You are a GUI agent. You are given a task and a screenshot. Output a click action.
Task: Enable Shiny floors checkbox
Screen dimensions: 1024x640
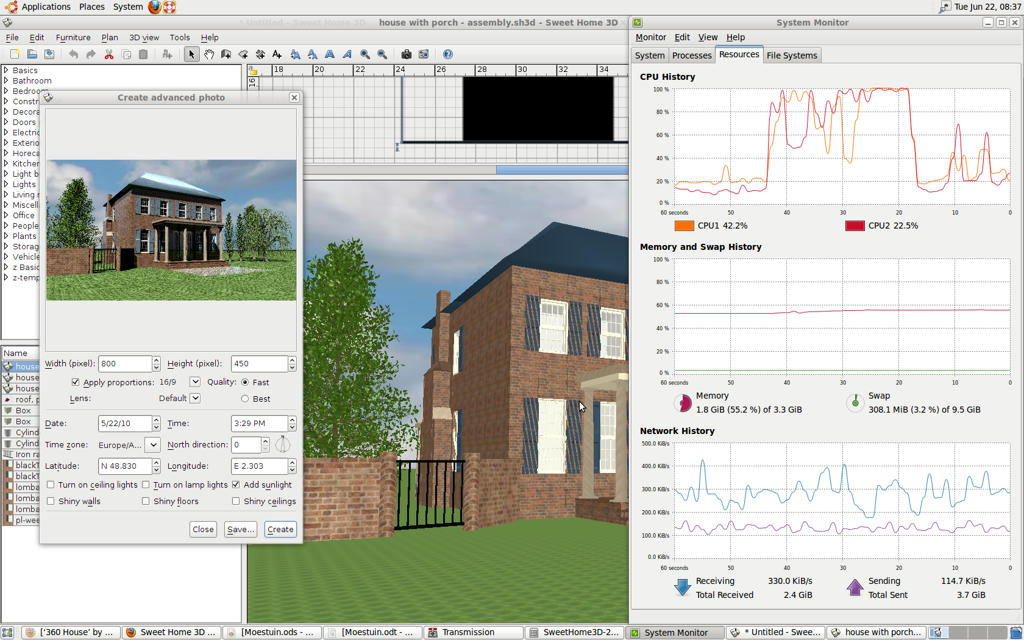coord(146,501)
